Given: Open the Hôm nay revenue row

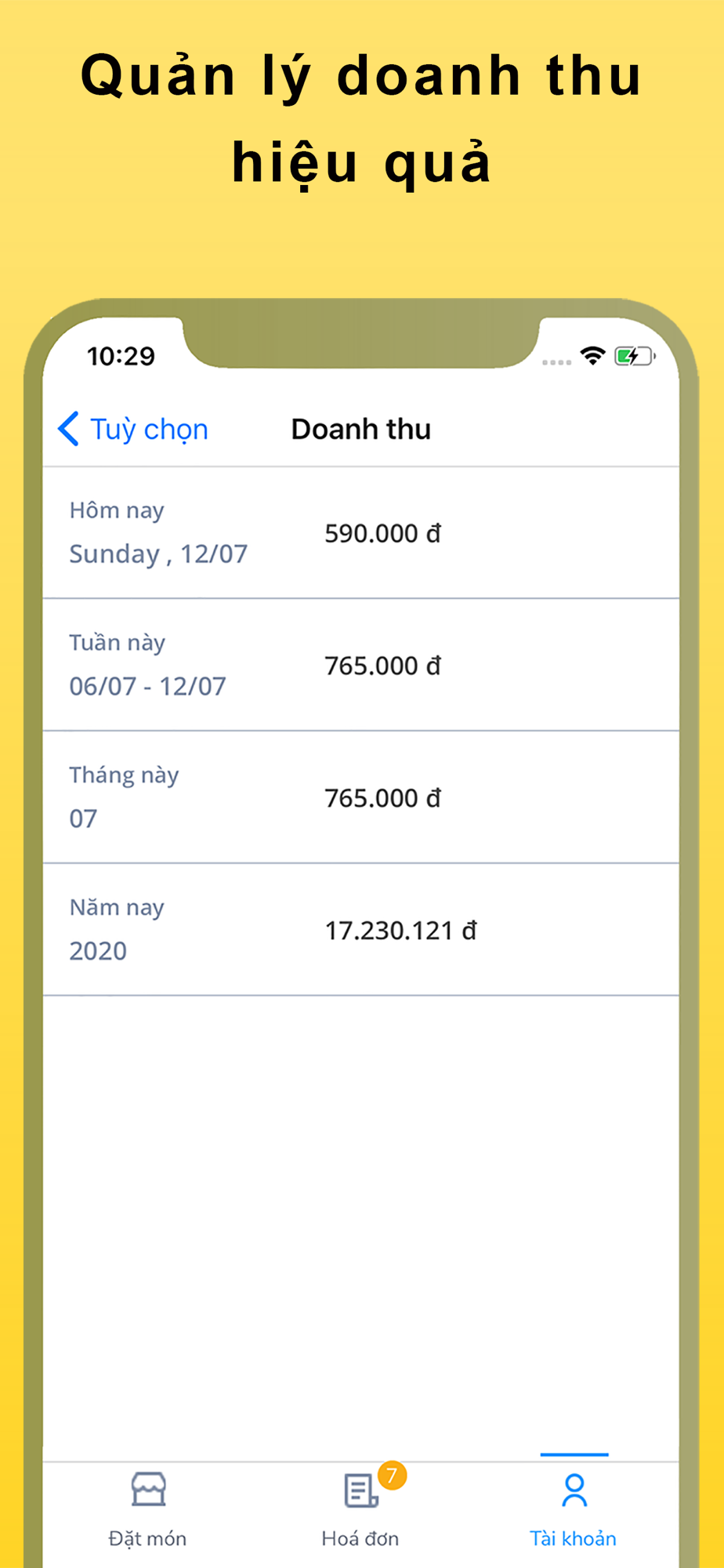Looking at the screenshot, I should 361,533.
